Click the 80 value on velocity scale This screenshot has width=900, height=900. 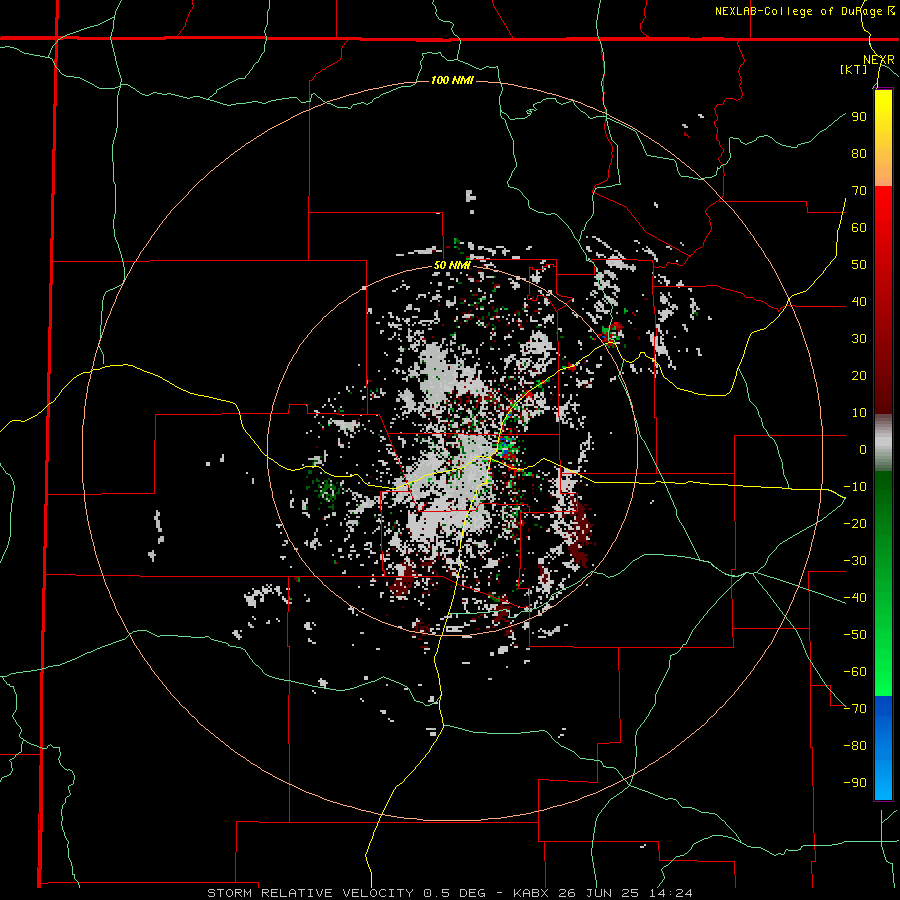(859, 154)
